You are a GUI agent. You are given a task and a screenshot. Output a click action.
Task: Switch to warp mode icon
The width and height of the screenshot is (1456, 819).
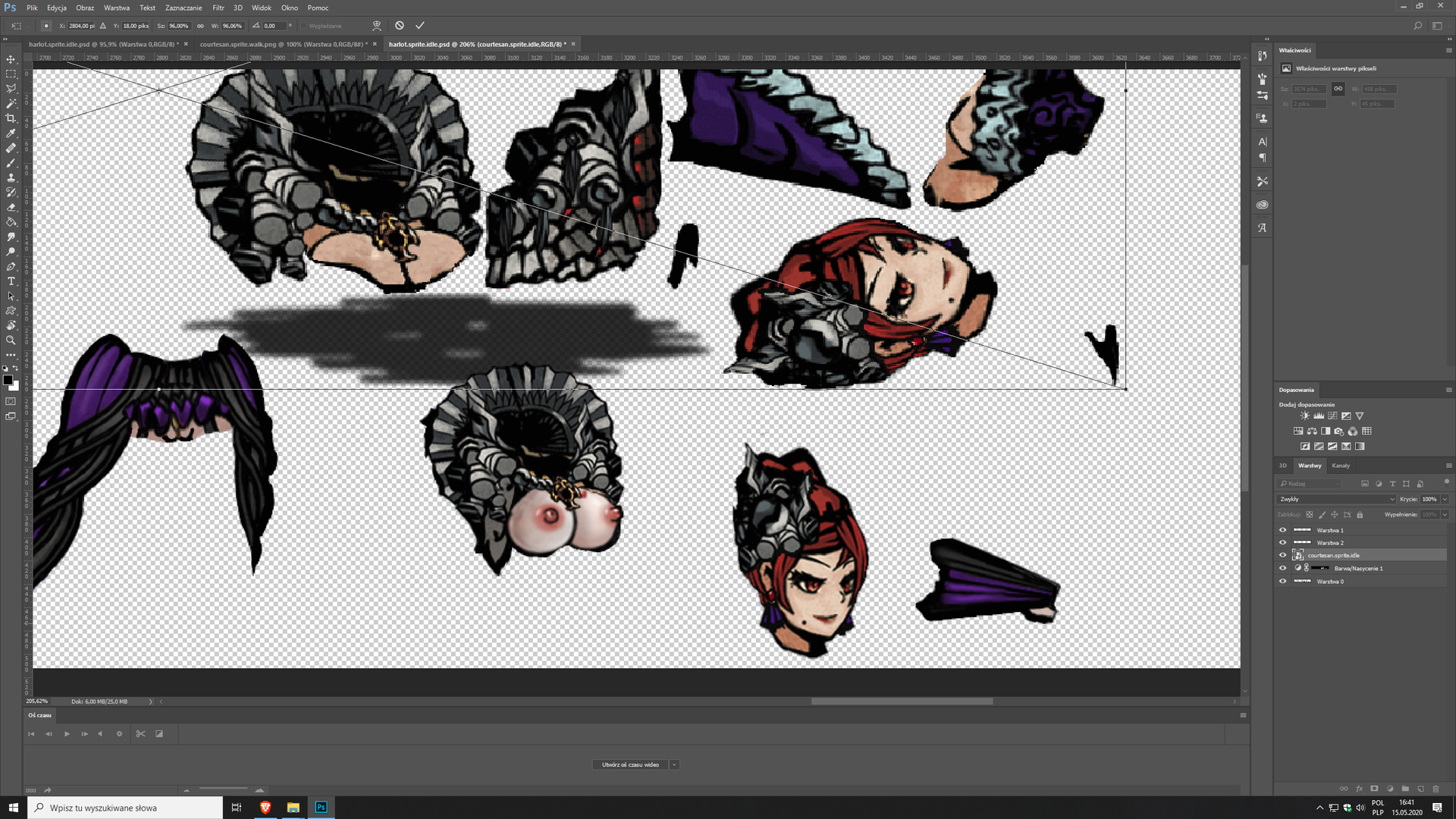pyautogui.click(x=377, y=26)
